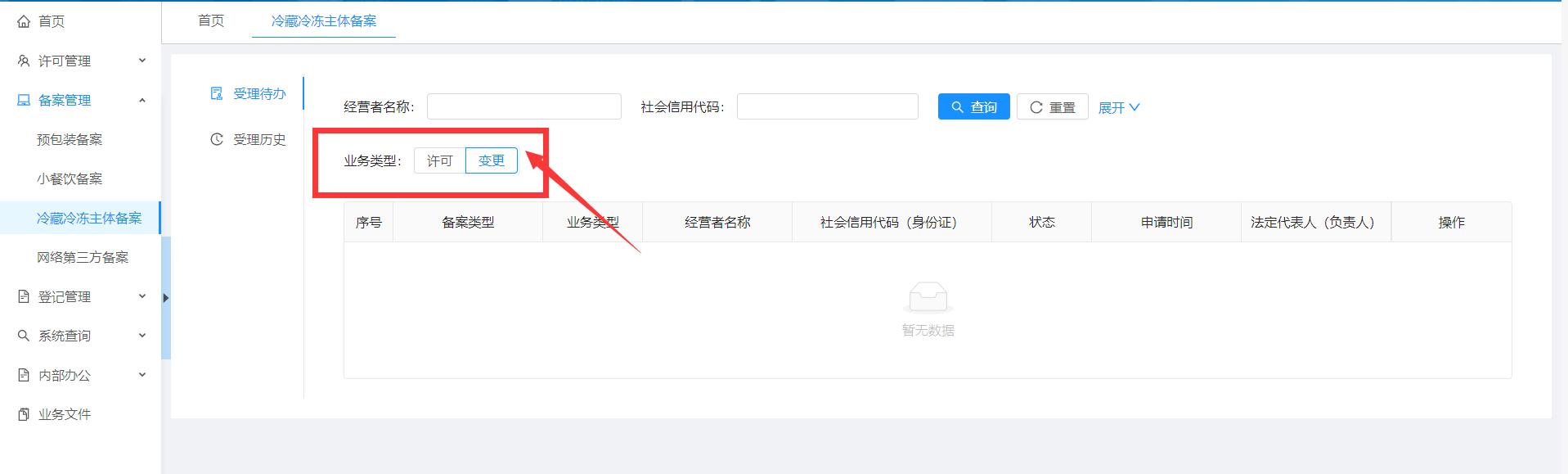Expand more filters with 展开

click(x=1118, y=108)
